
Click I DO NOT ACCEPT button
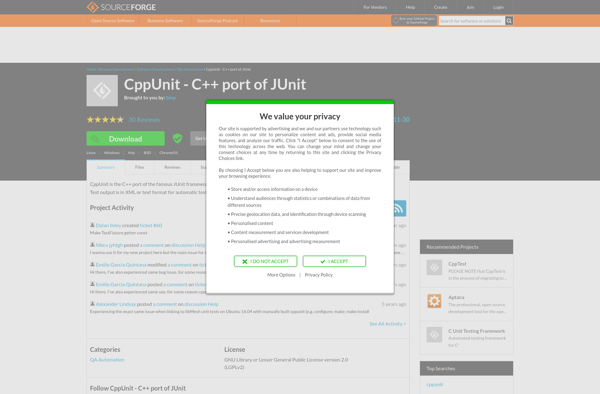(x=266, y=261)
